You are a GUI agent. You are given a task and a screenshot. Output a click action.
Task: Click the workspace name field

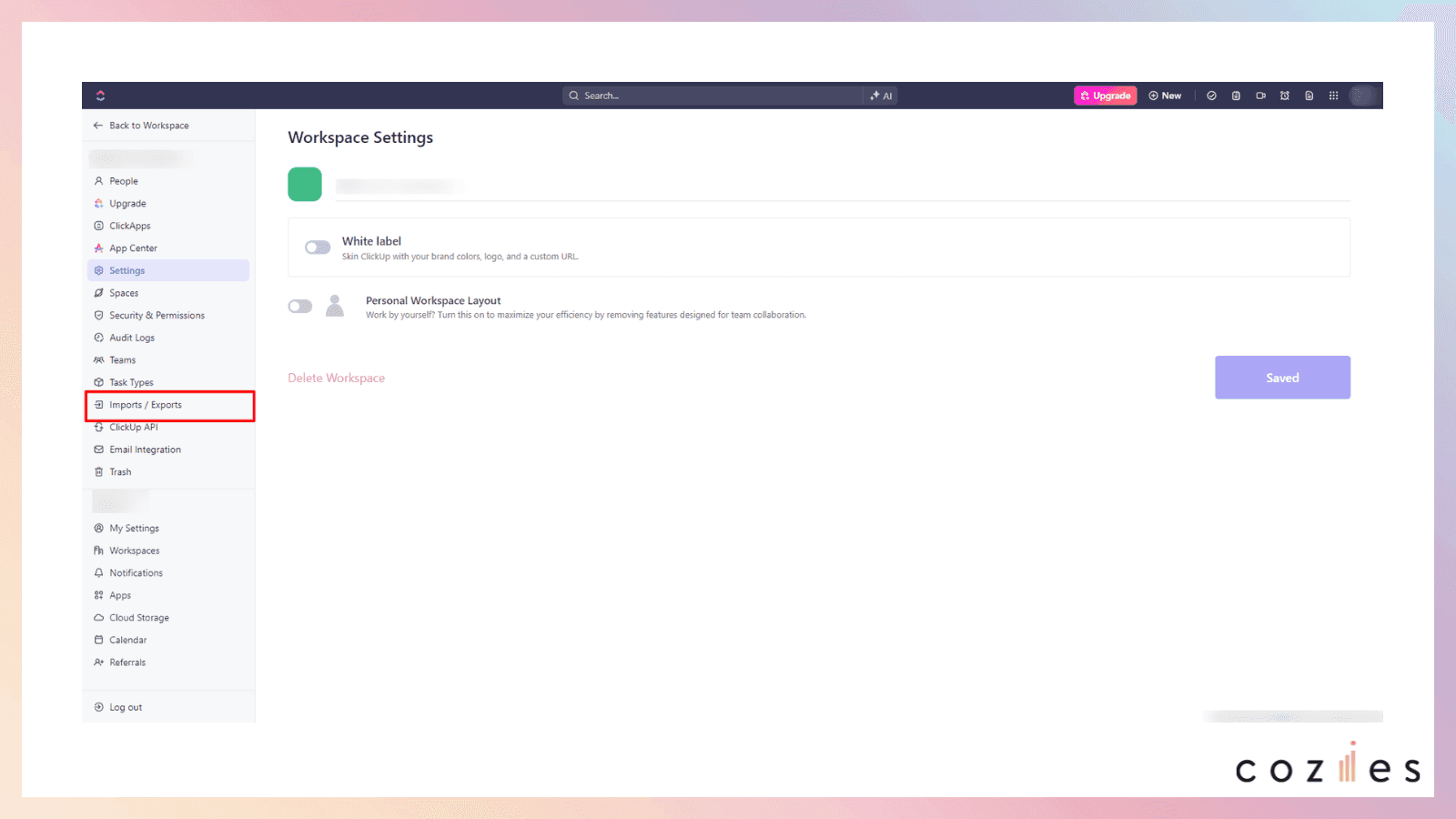tap(843, 186)
